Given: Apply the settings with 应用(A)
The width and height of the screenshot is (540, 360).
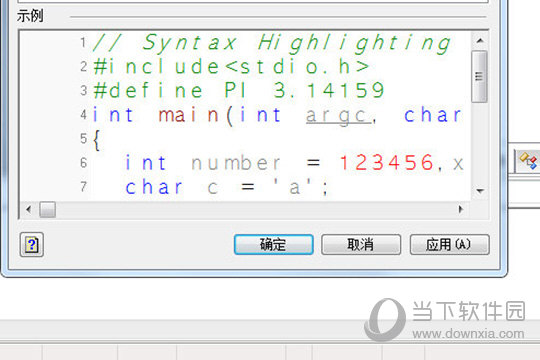Looking at the screenshot, I should (x=449, y=245).
